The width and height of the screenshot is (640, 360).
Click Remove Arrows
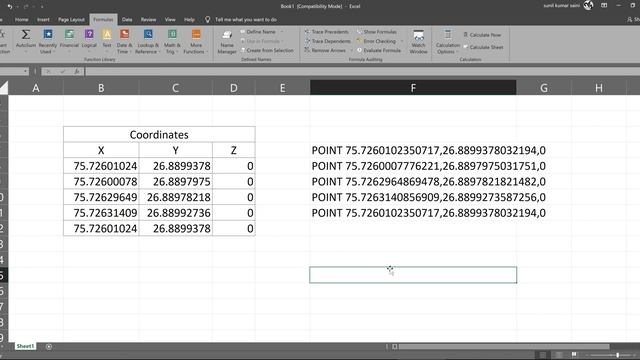(x=325, y=51)
